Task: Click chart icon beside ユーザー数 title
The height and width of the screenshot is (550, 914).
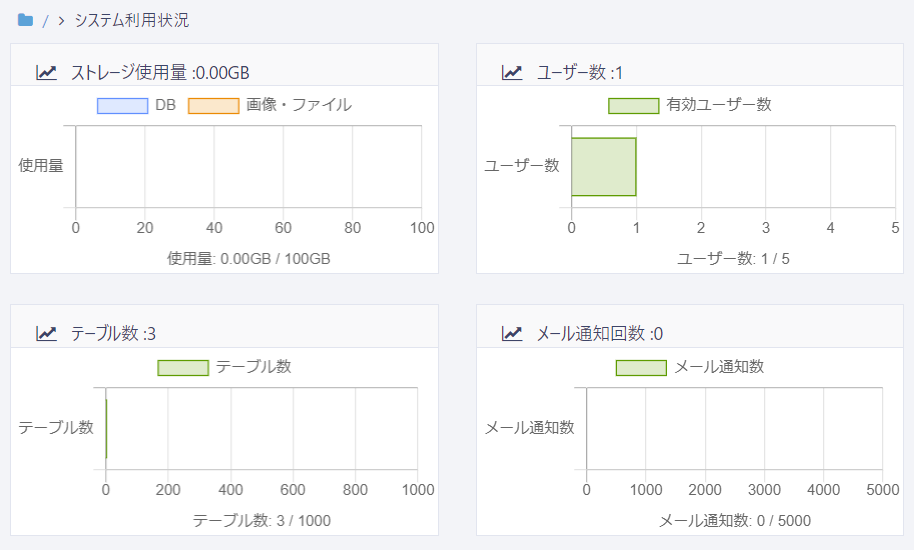Action: 512,72
